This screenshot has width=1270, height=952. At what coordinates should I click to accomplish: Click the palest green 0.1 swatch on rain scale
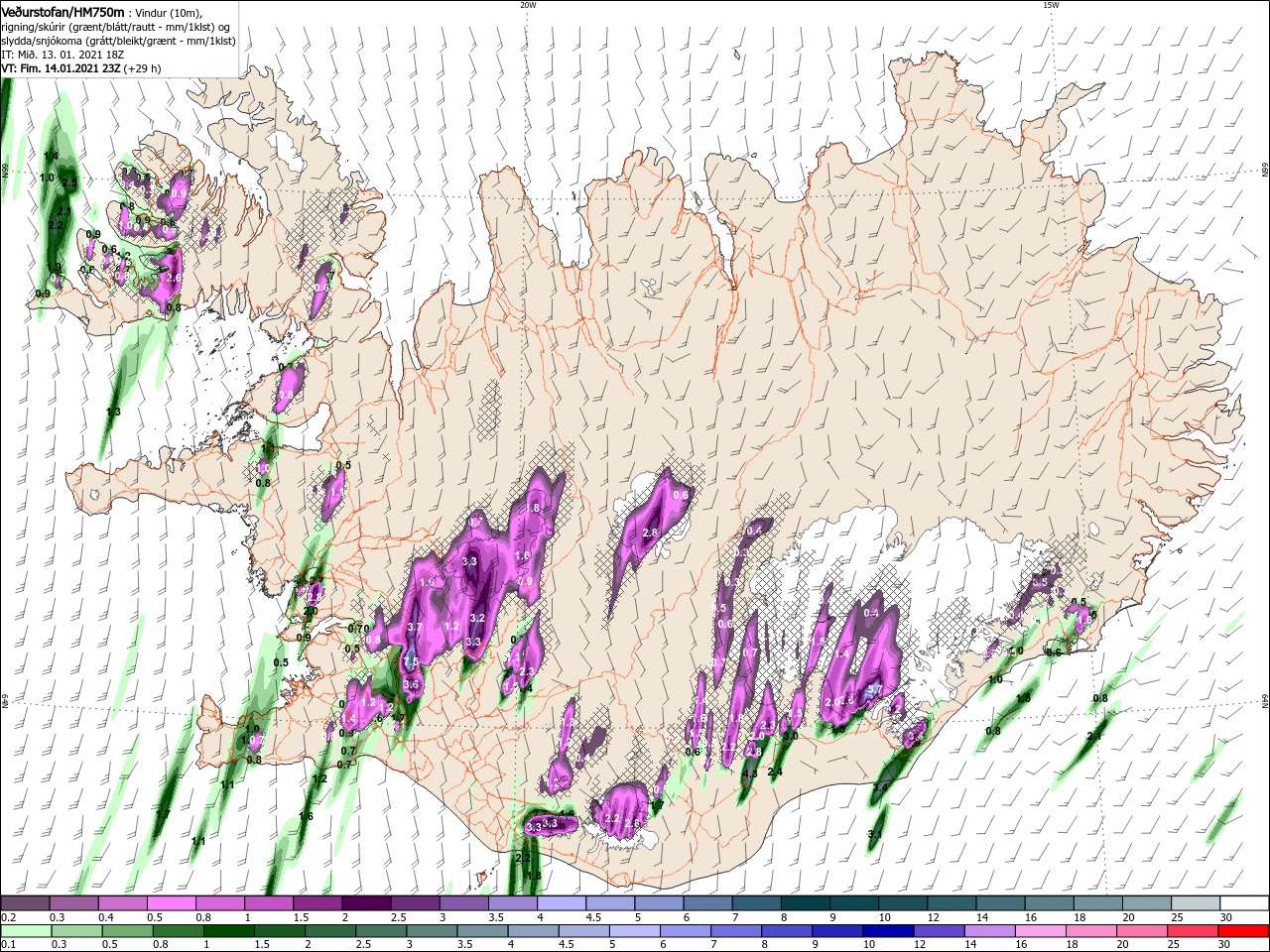(x=26, y=931)
